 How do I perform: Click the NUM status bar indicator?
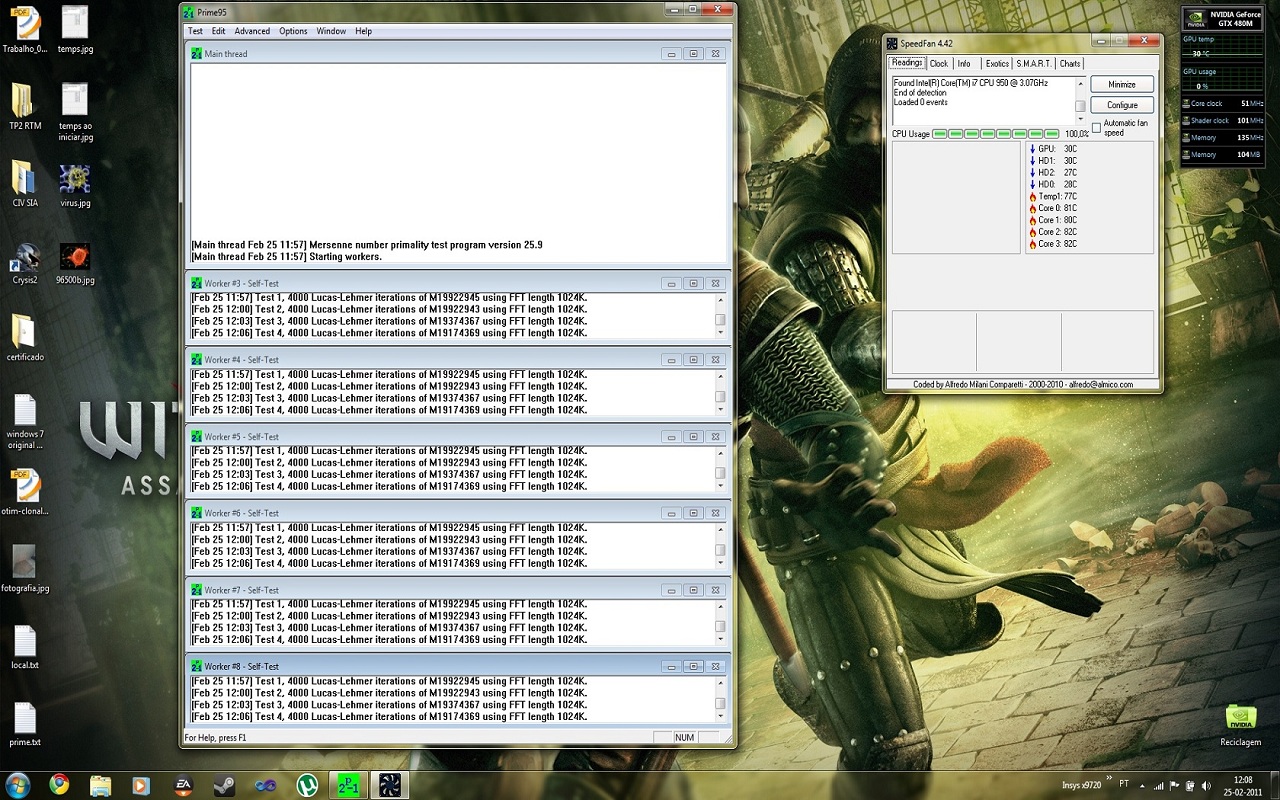point(684,738)
